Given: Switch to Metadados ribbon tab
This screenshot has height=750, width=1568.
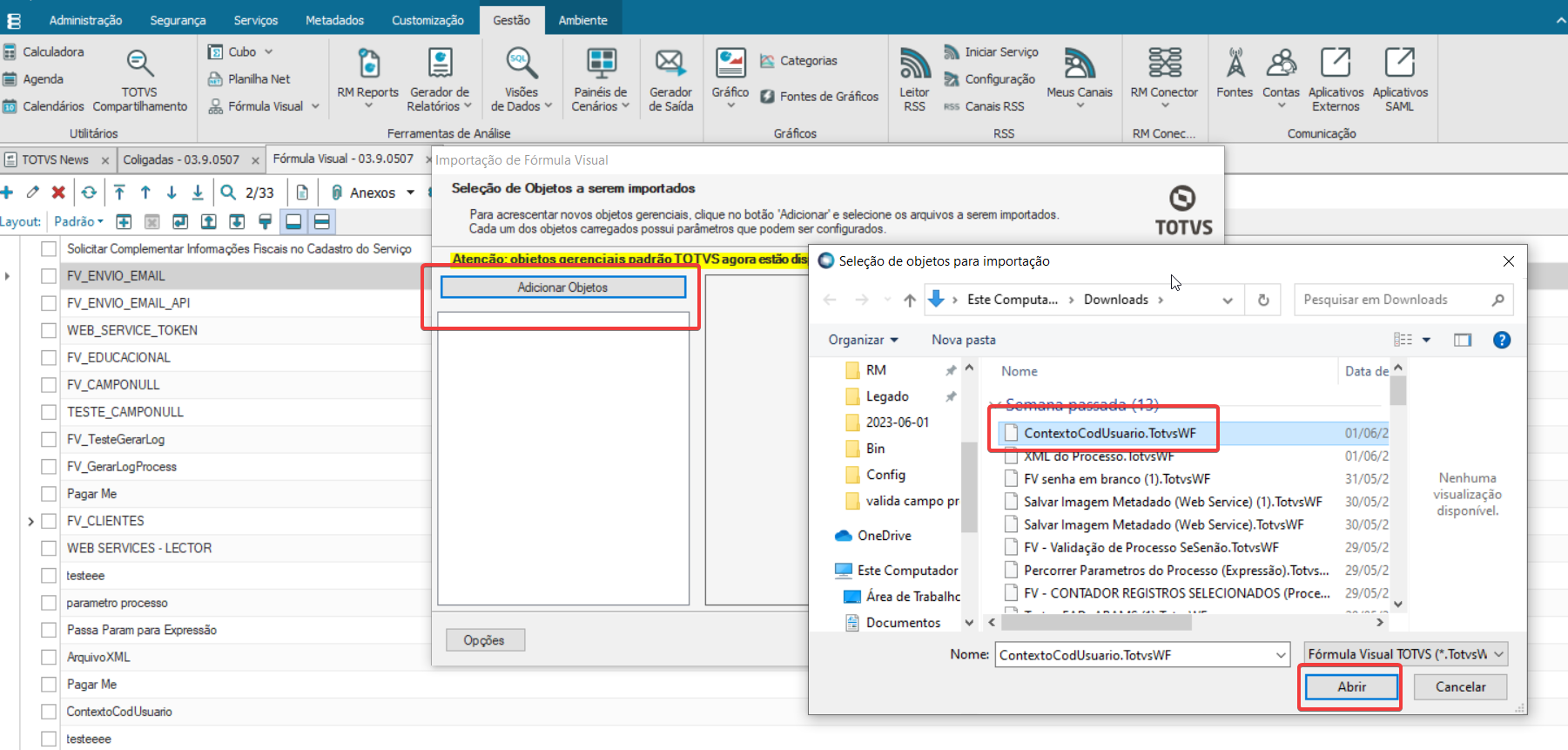Looking at the screenshot, I should pos(334,20).
